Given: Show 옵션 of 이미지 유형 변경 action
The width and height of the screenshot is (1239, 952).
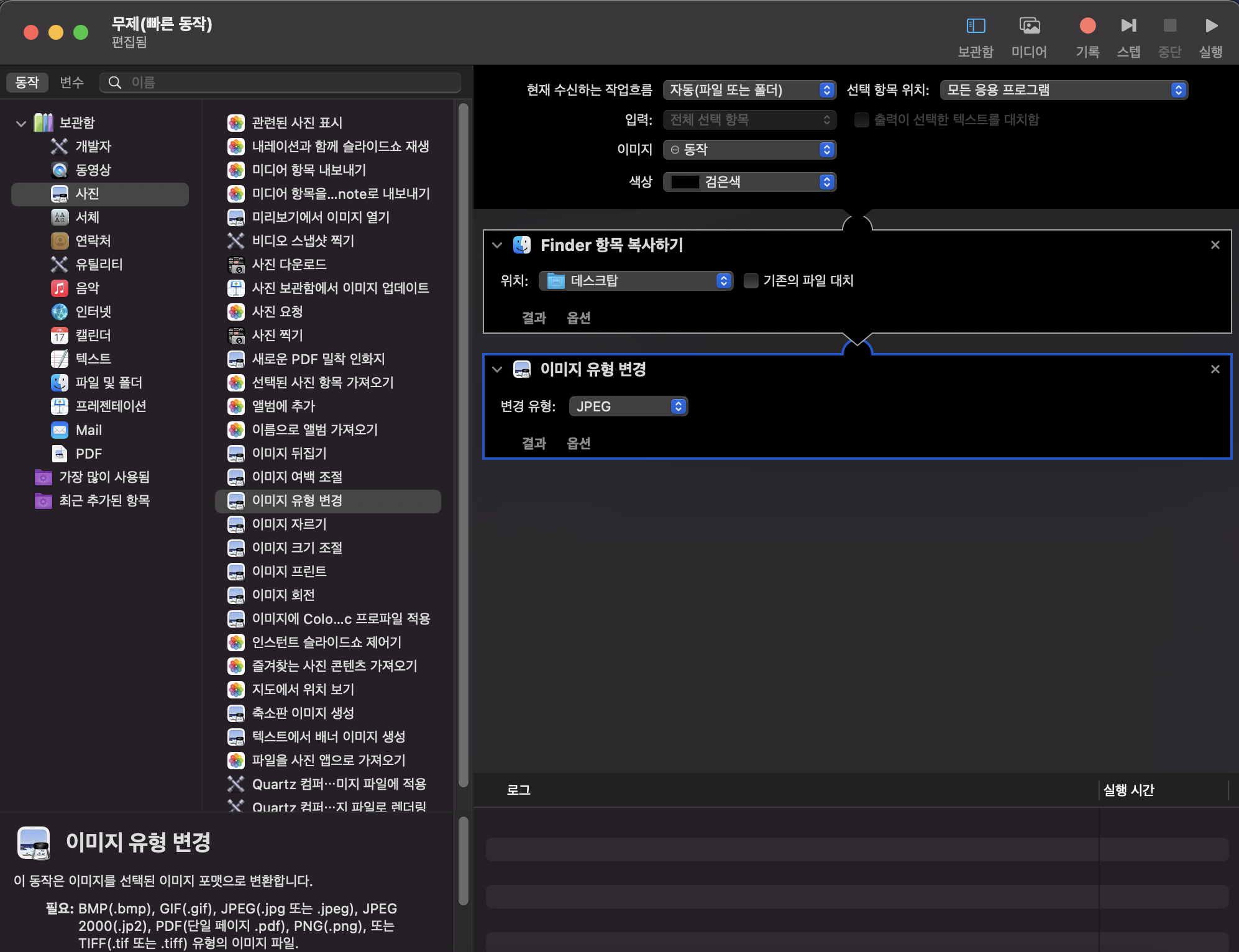Looking at the screenshot, I should point(578,444).
